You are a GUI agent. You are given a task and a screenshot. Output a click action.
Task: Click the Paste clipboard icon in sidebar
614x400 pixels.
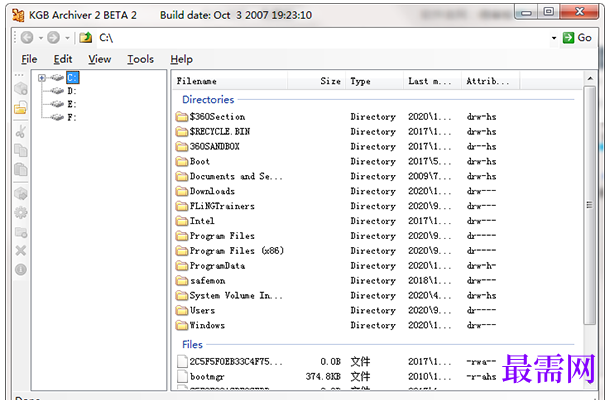coord(21,170)
